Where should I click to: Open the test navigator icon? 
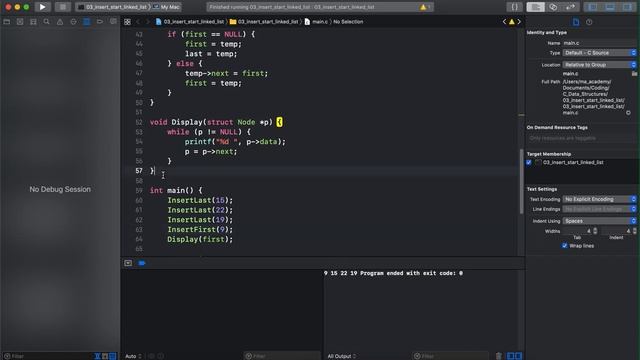(73, 22)
